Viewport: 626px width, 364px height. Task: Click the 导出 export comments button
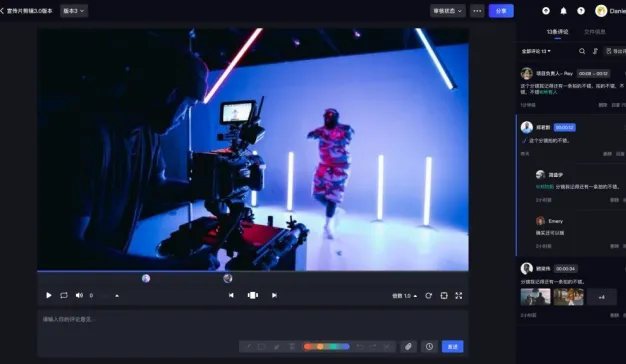(615, 51)
